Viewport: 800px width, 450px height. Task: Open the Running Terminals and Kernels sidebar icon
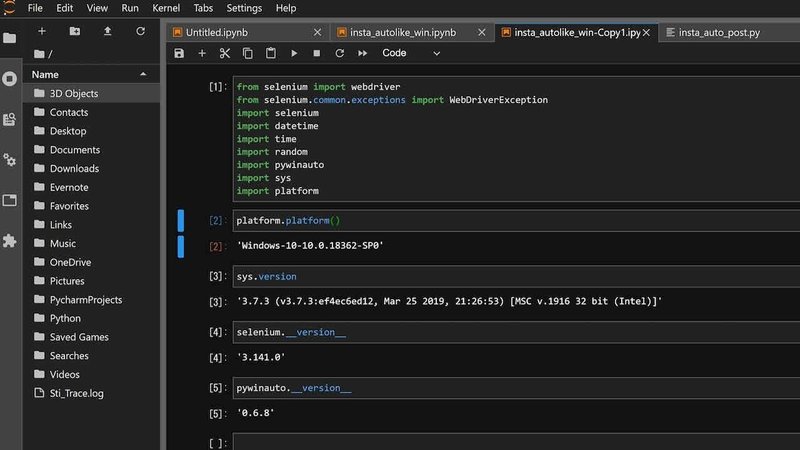10,79
